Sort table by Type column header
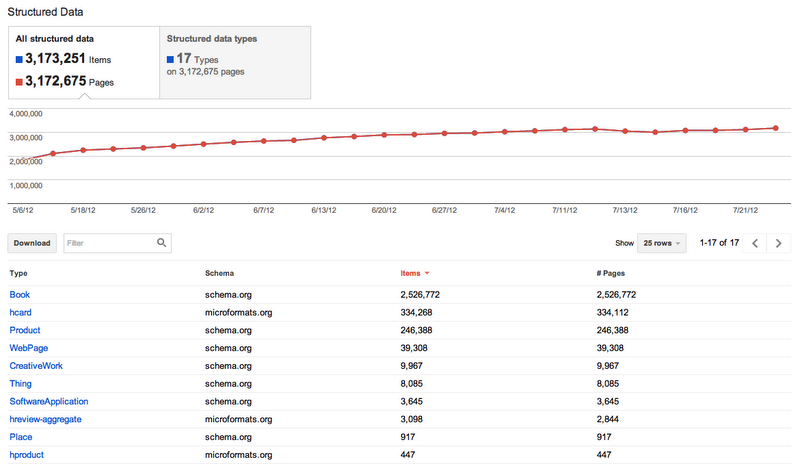 19,273
